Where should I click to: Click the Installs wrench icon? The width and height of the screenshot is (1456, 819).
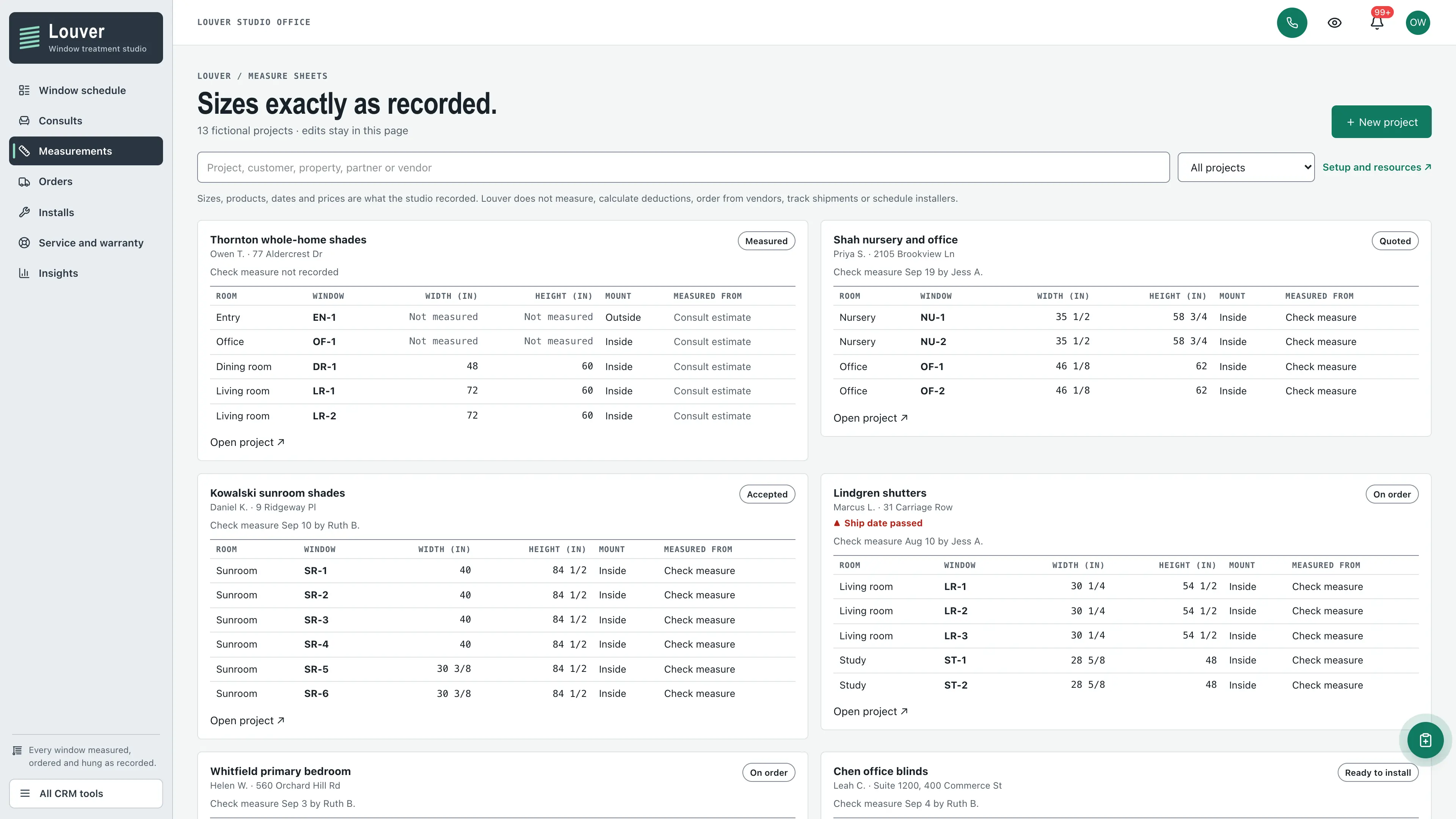point(24,212)
